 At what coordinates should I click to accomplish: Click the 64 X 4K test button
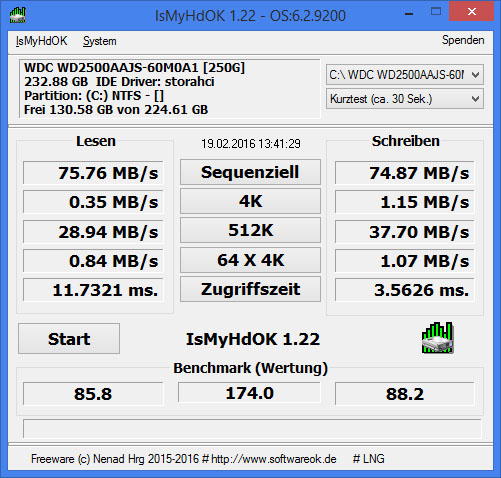250,260
